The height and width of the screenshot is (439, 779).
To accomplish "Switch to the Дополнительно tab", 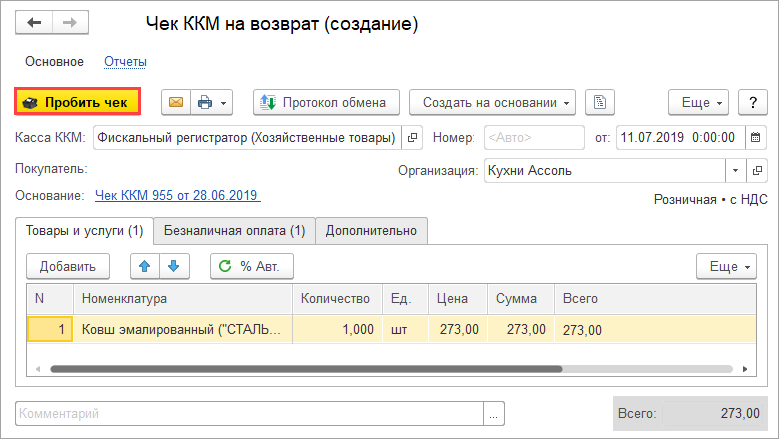I will point(373,231).
